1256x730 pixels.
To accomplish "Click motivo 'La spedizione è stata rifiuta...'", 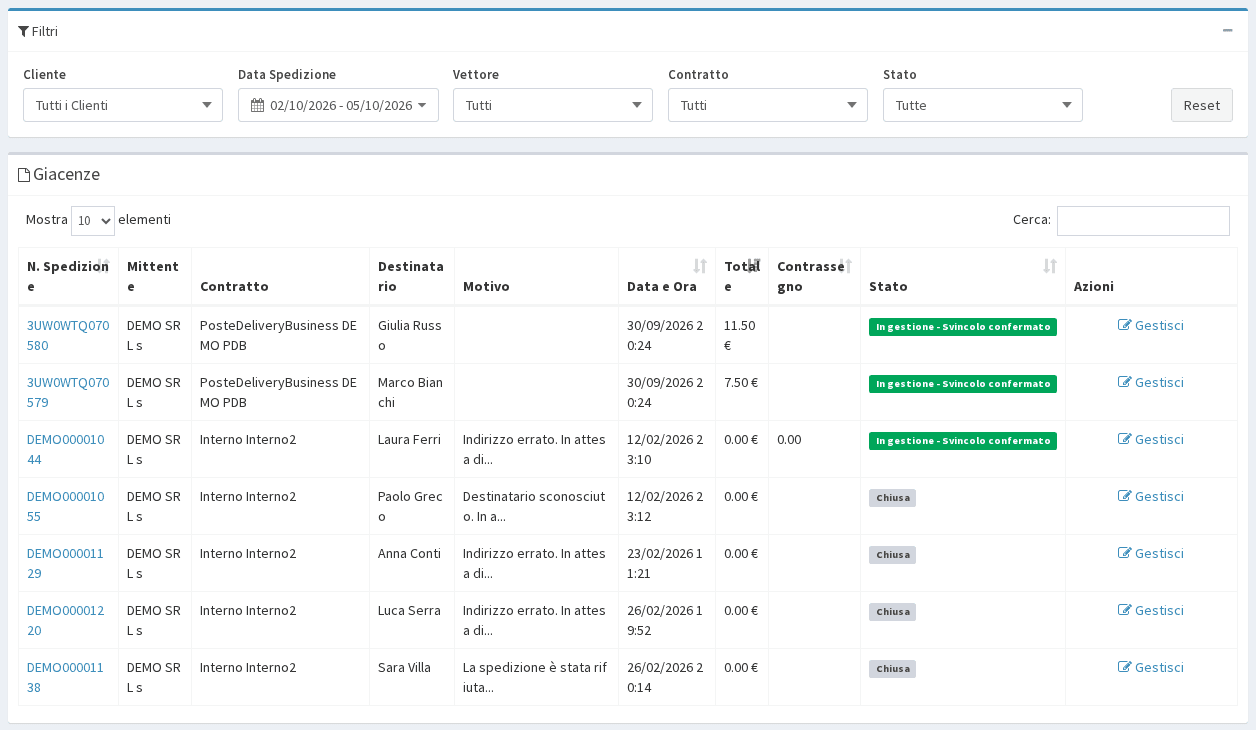I will point(535,677).
